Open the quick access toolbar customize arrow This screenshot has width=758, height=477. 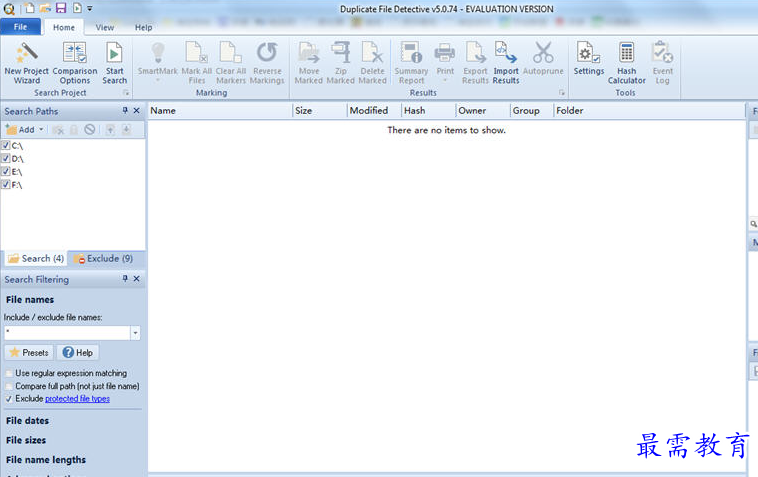(90, 8)
